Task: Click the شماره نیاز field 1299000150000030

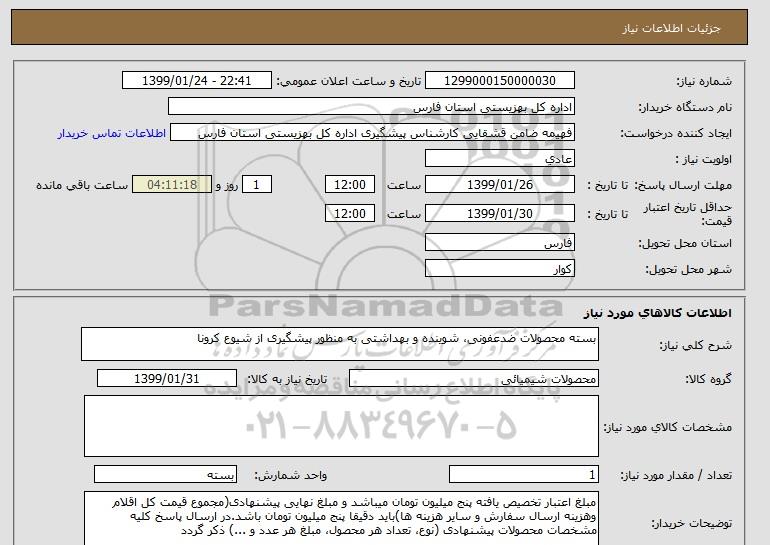Action: pyautogui.click(x=499, y=81)
